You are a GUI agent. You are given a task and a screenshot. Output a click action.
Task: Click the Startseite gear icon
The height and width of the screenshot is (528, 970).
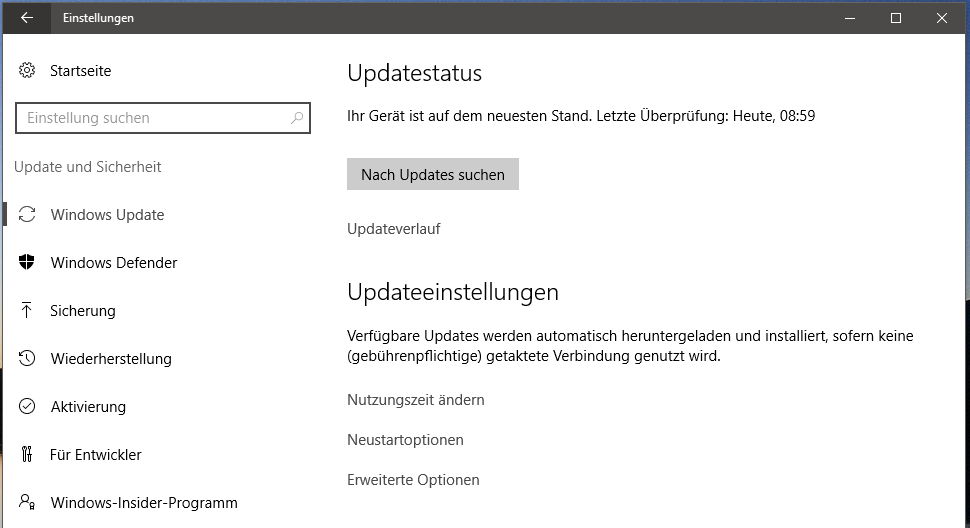click(27, 70)
